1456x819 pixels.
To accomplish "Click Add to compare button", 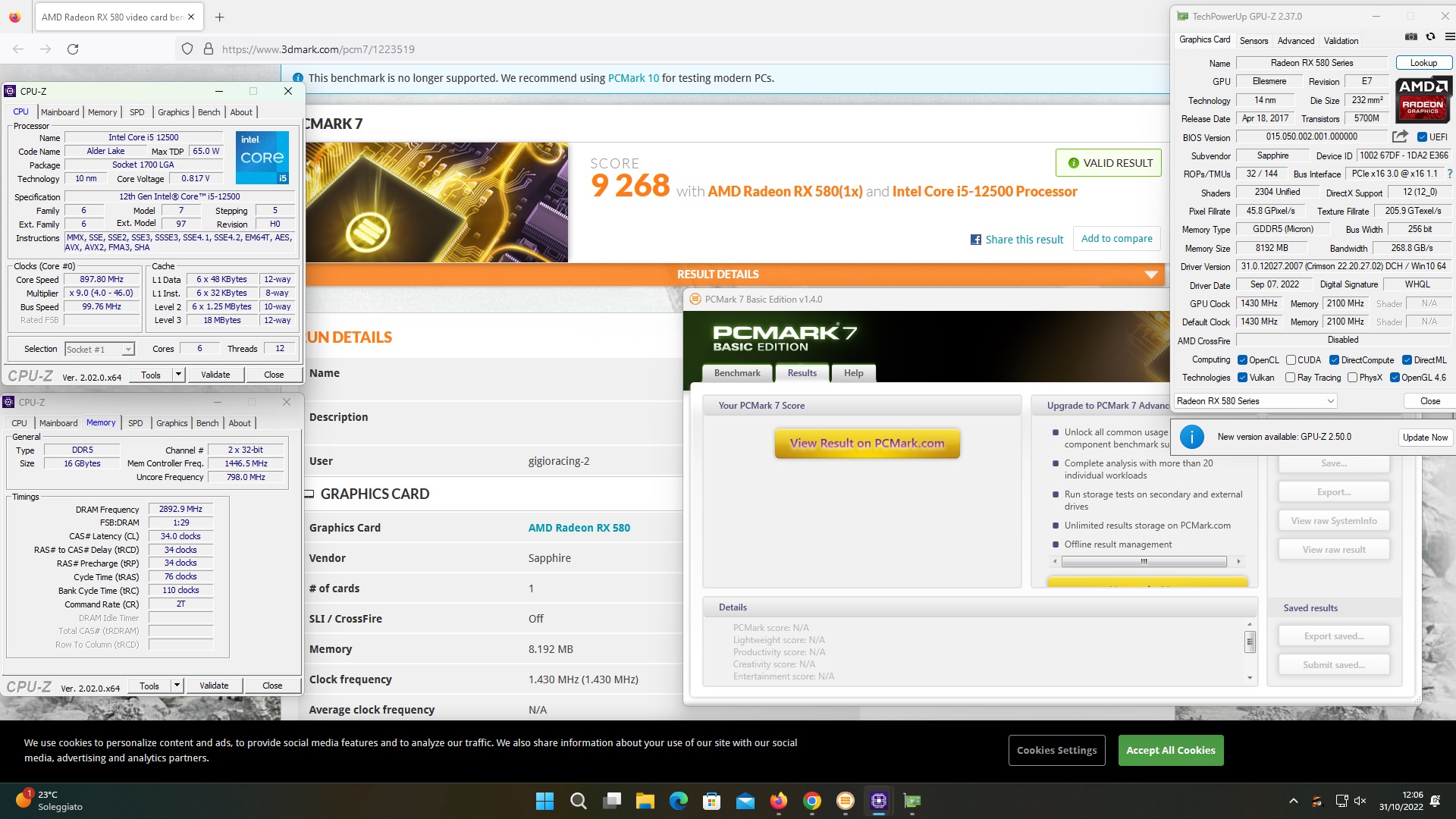I will point(1116,239).
